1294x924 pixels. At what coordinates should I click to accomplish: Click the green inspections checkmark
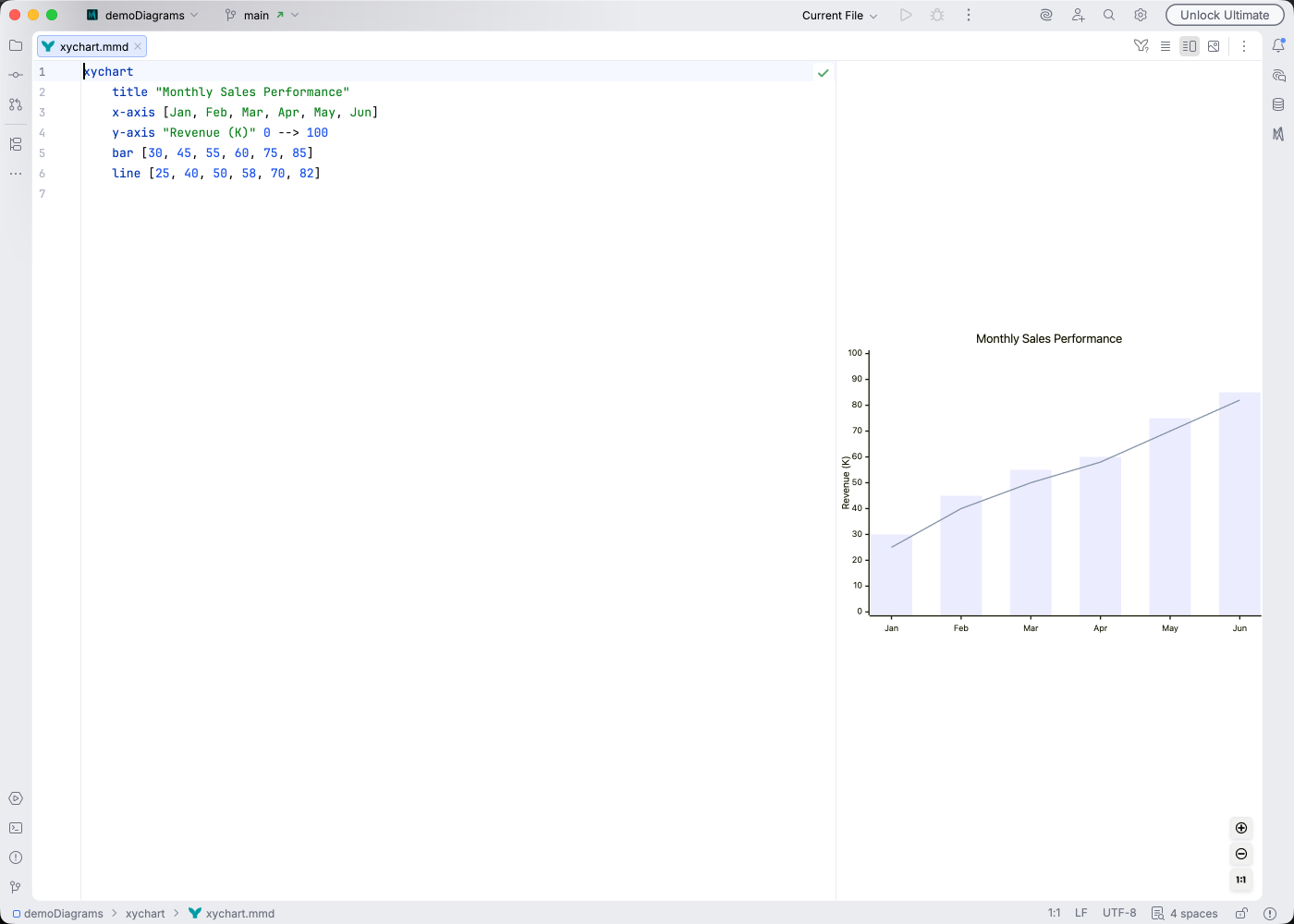pos(823,71)
